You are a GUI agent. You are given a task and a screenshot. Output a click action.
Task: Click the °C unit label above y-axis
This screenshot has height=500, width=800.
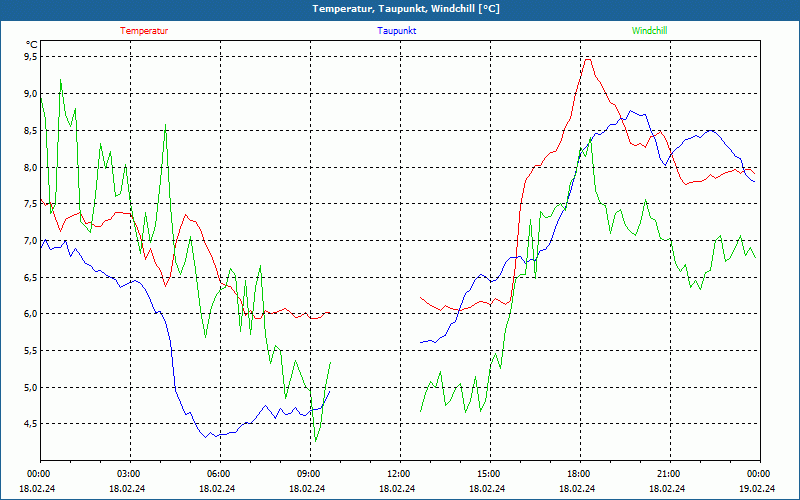click(32, 44)
